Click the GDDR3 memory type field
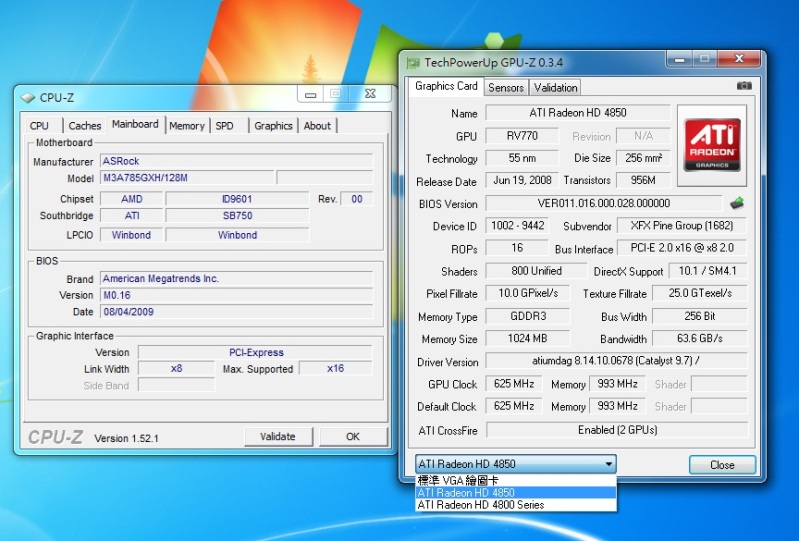This screenshot has width=799, height=541. [x=528, y=316]
